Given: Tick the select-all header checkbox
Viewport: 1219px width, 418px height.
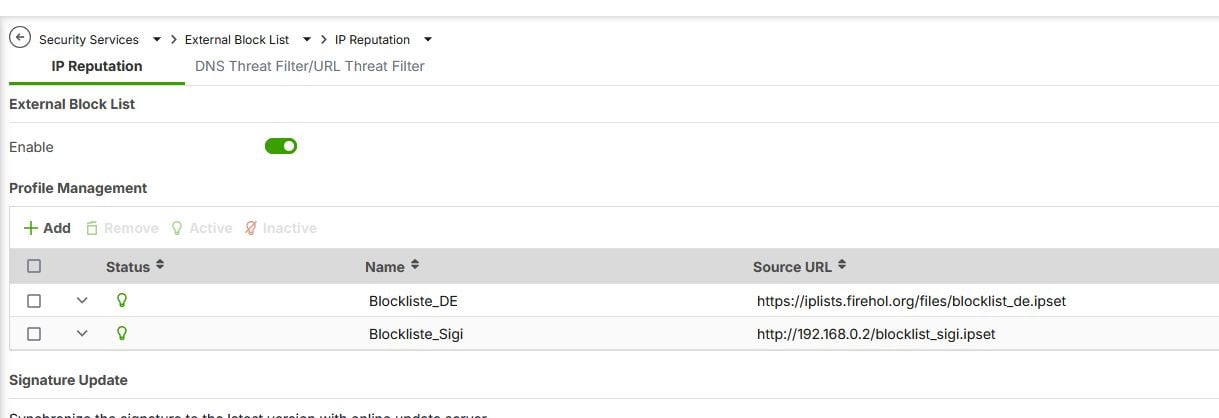Looking at the screenshot, I should (x=34, y=266).
